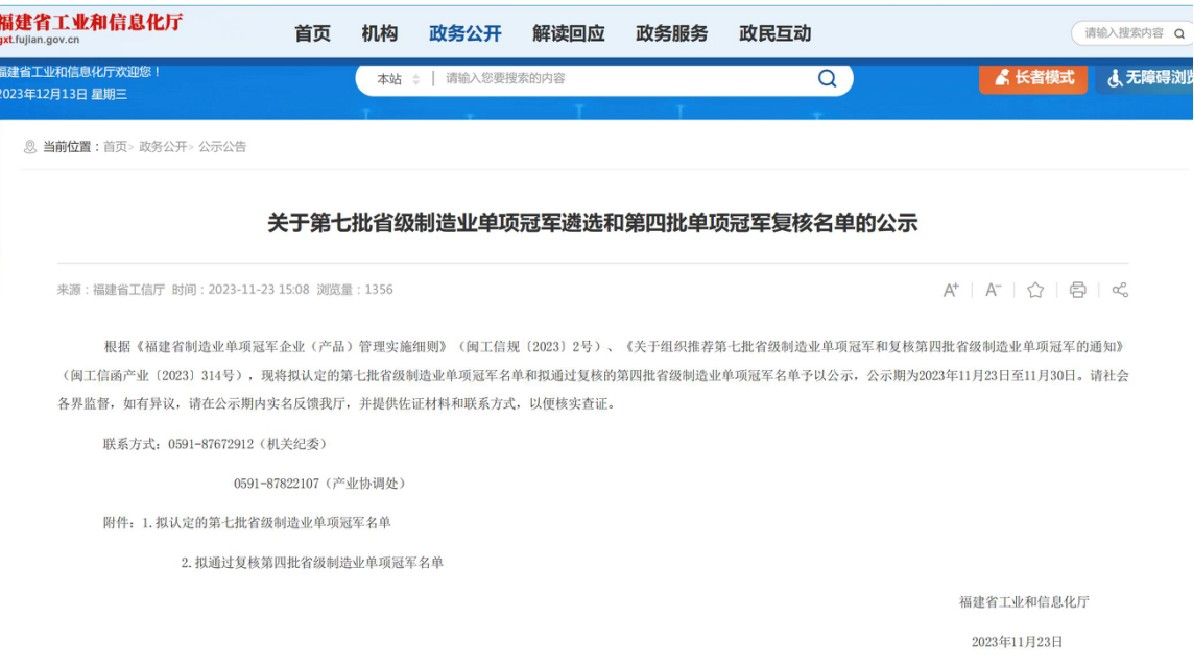Click the printer icon to print article
The image size is (1194, 669).
click(x=1077, y=290)
